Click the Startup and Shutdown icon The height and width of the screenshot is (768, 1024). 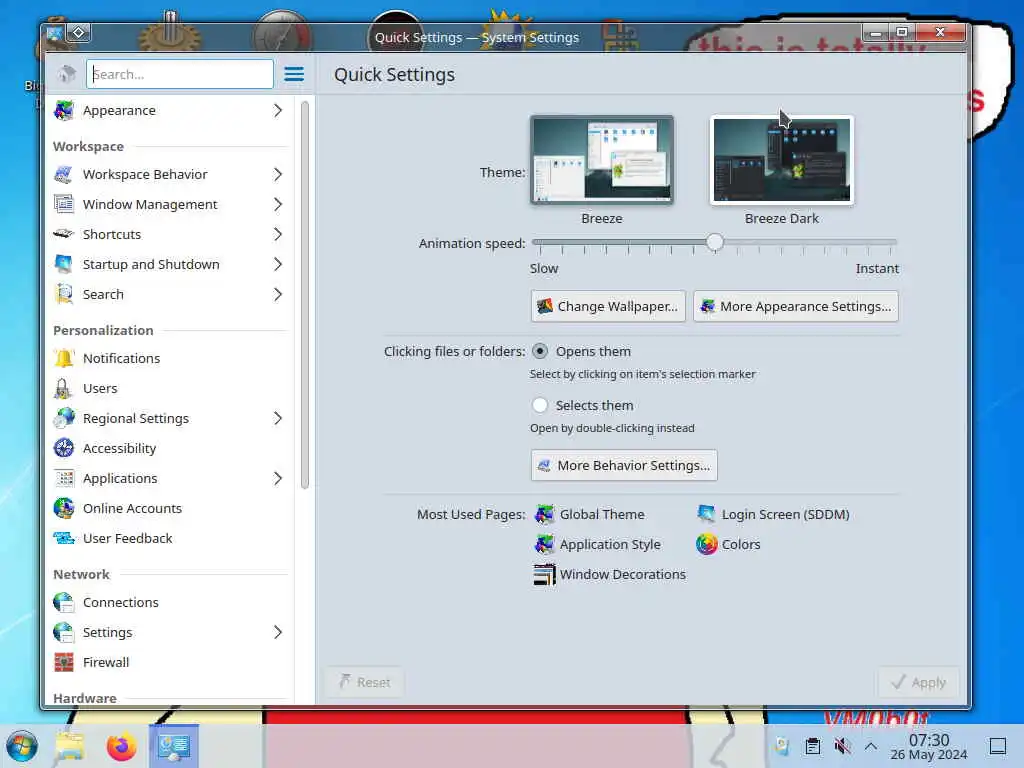click(x=64, y=264)
